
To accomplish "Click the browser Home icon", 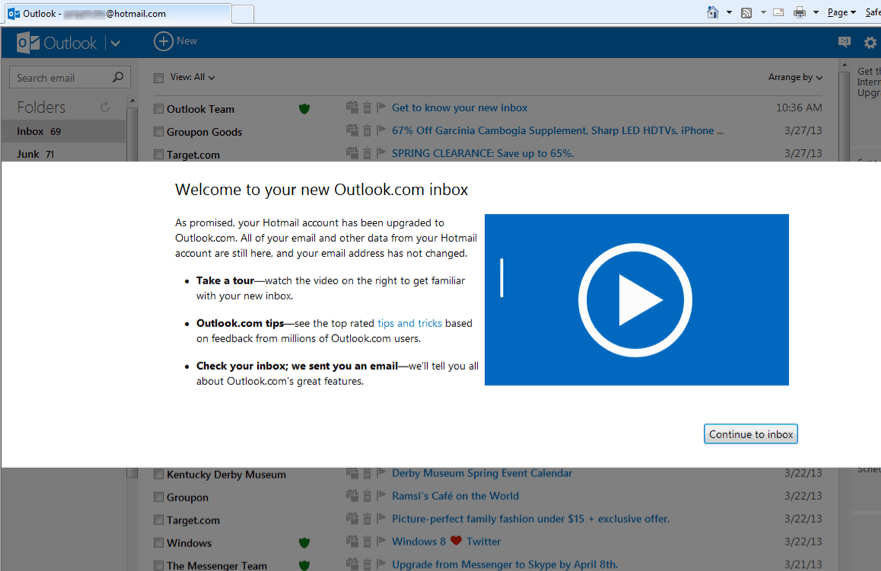I will click(712, 12).
